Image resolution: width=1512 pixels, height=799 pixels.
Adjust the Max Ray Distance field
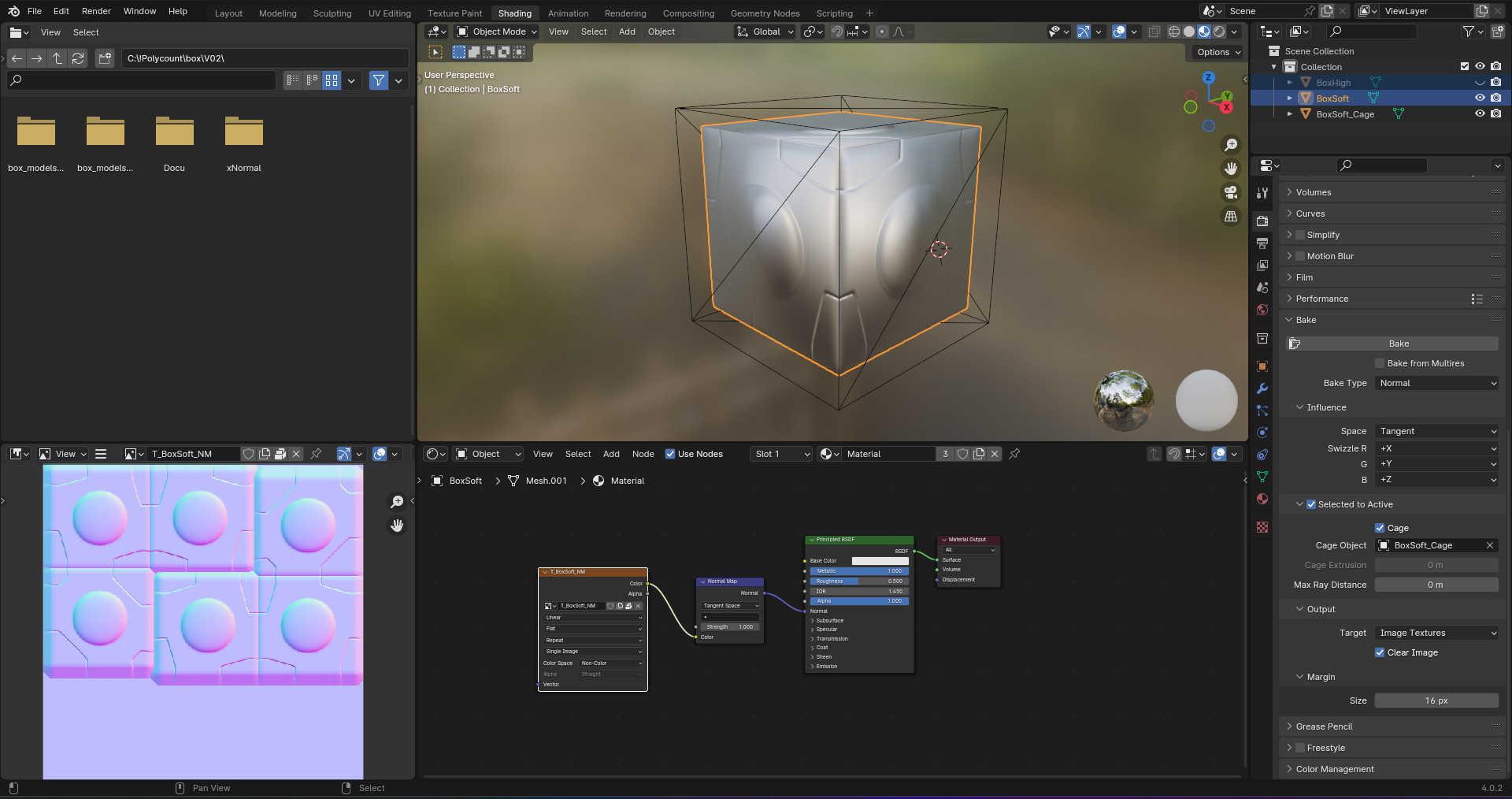1436,585
